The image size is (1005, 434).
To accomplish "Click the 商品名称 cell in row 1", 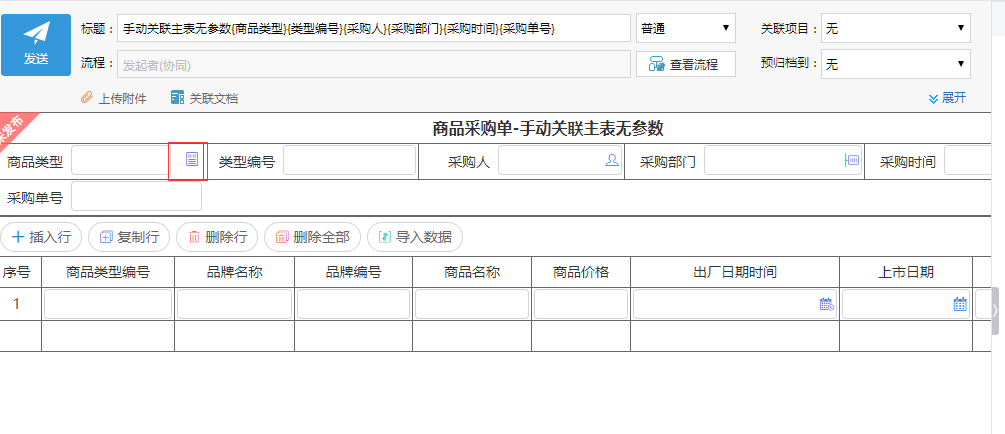I will click(x=472, y=304).
